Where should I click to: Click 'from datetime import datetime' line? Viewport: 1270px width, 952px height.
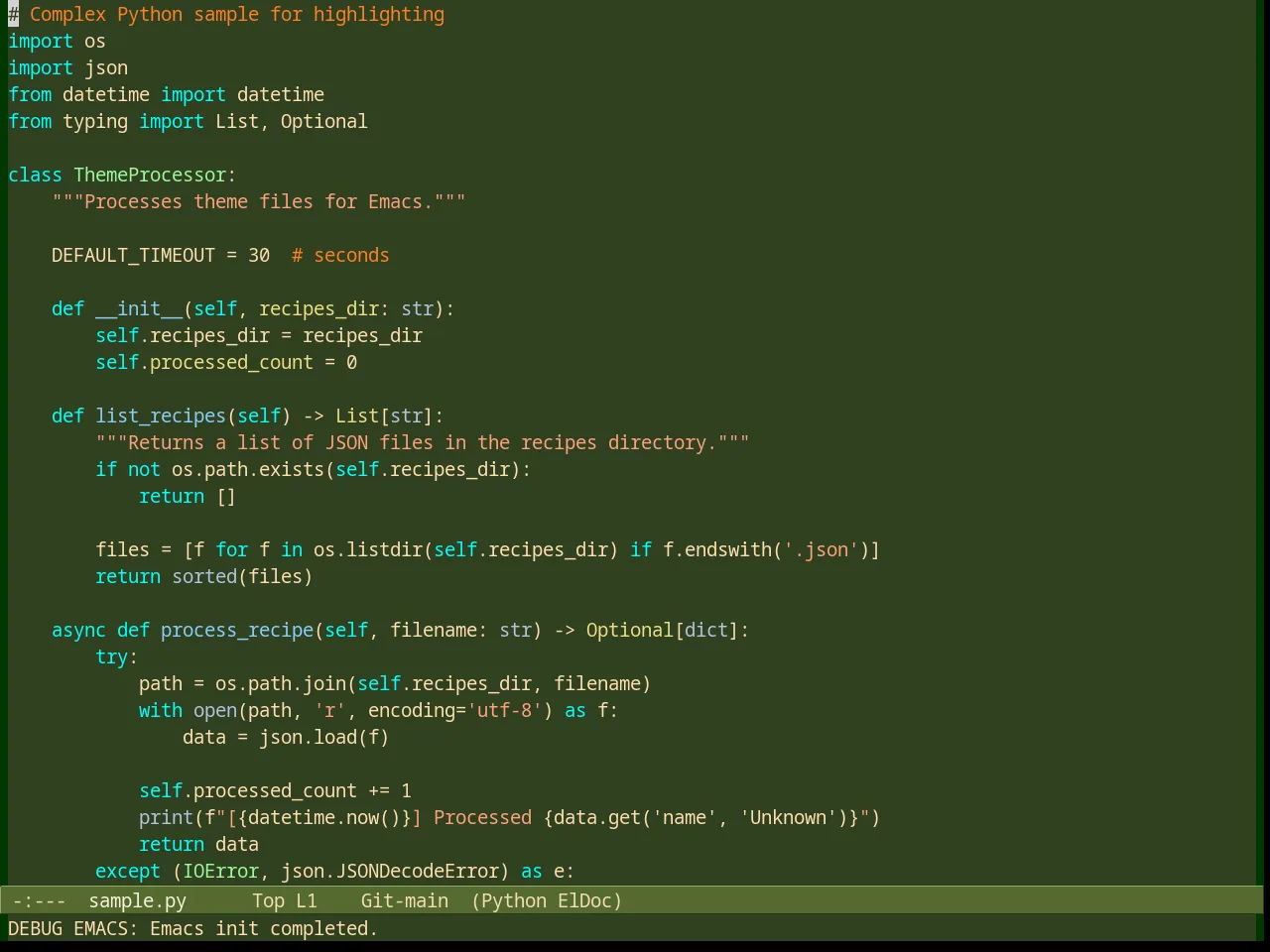(x=166, y=94)
